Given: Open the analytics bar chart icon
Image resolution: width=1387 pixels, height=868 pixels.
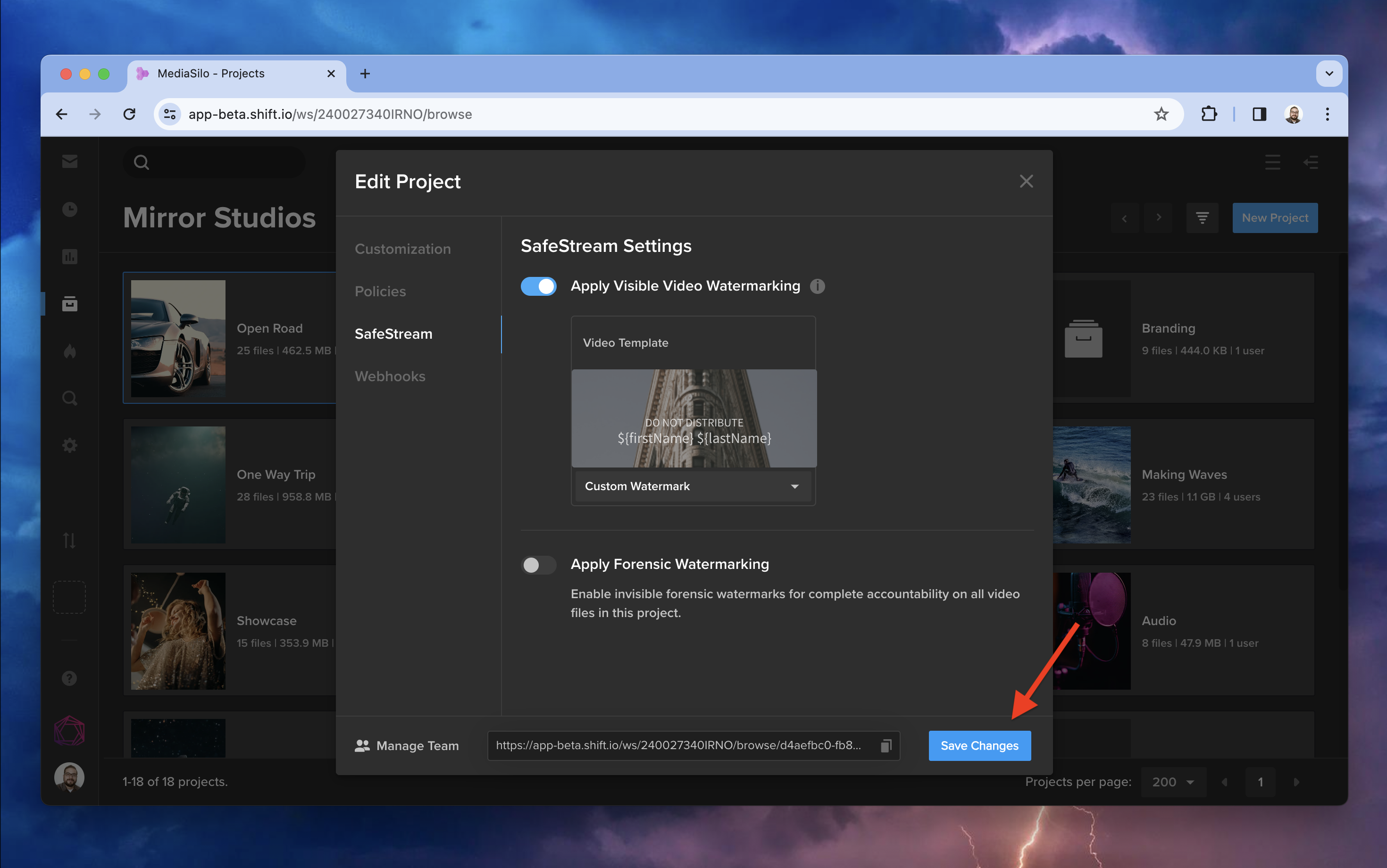Looking at the screenshot, I should 69,257.
